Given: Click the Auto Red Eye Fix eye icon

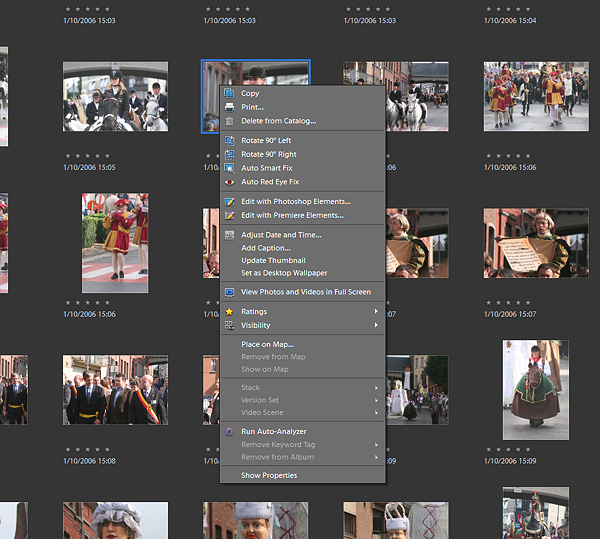Looking at the screenshot, I should coord(229,182).
